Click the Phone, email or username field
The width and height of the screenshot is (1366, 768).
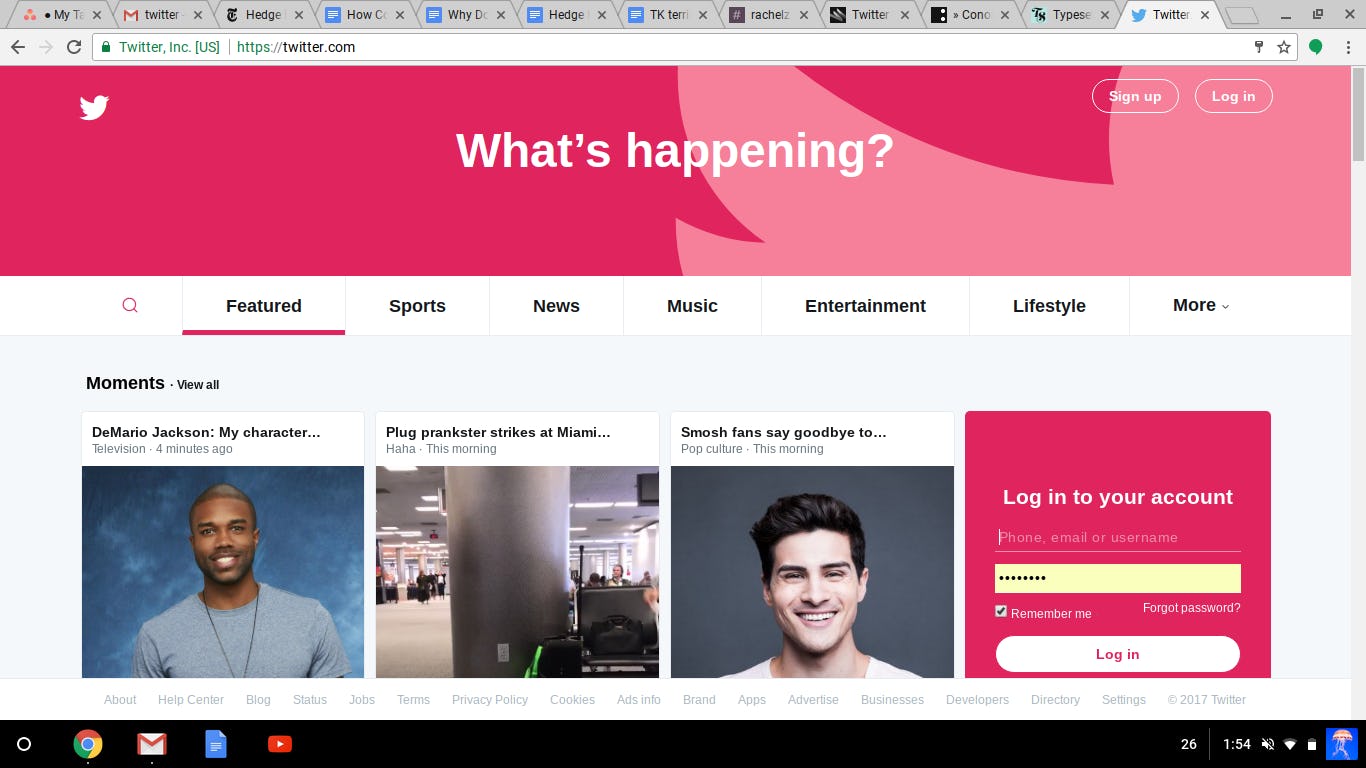pyautogui.click(x=1117, y=538)
